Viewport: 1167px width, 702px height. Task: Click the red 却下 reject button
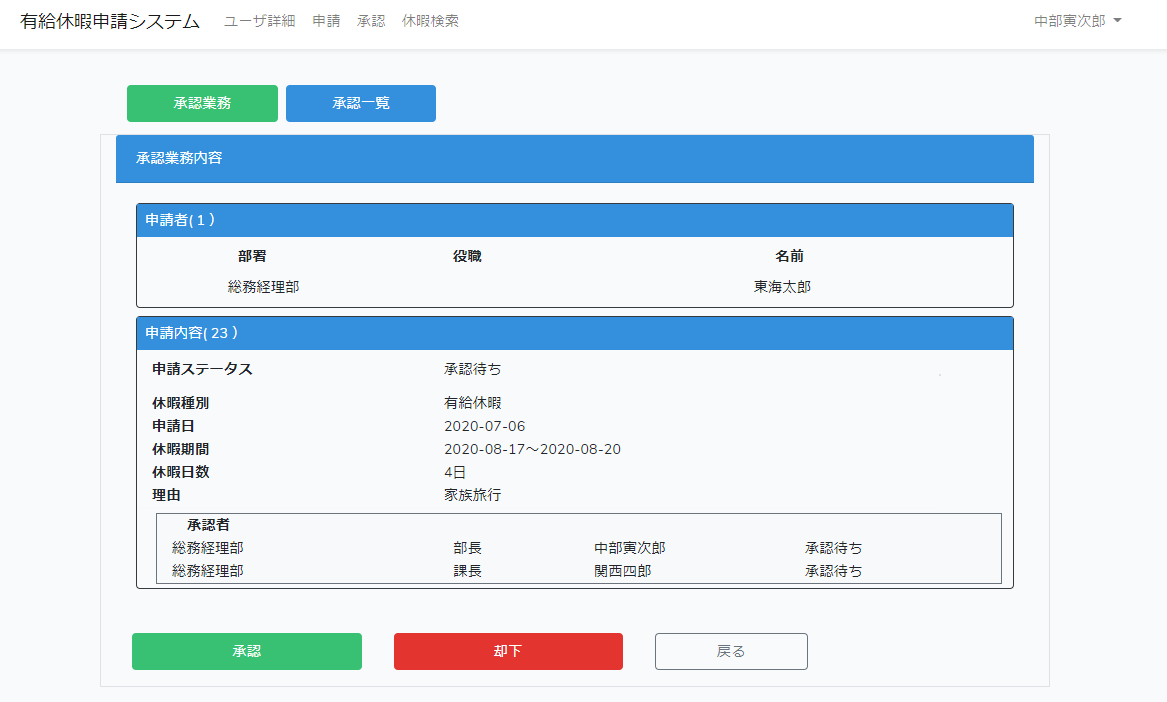tap(508, 651)
